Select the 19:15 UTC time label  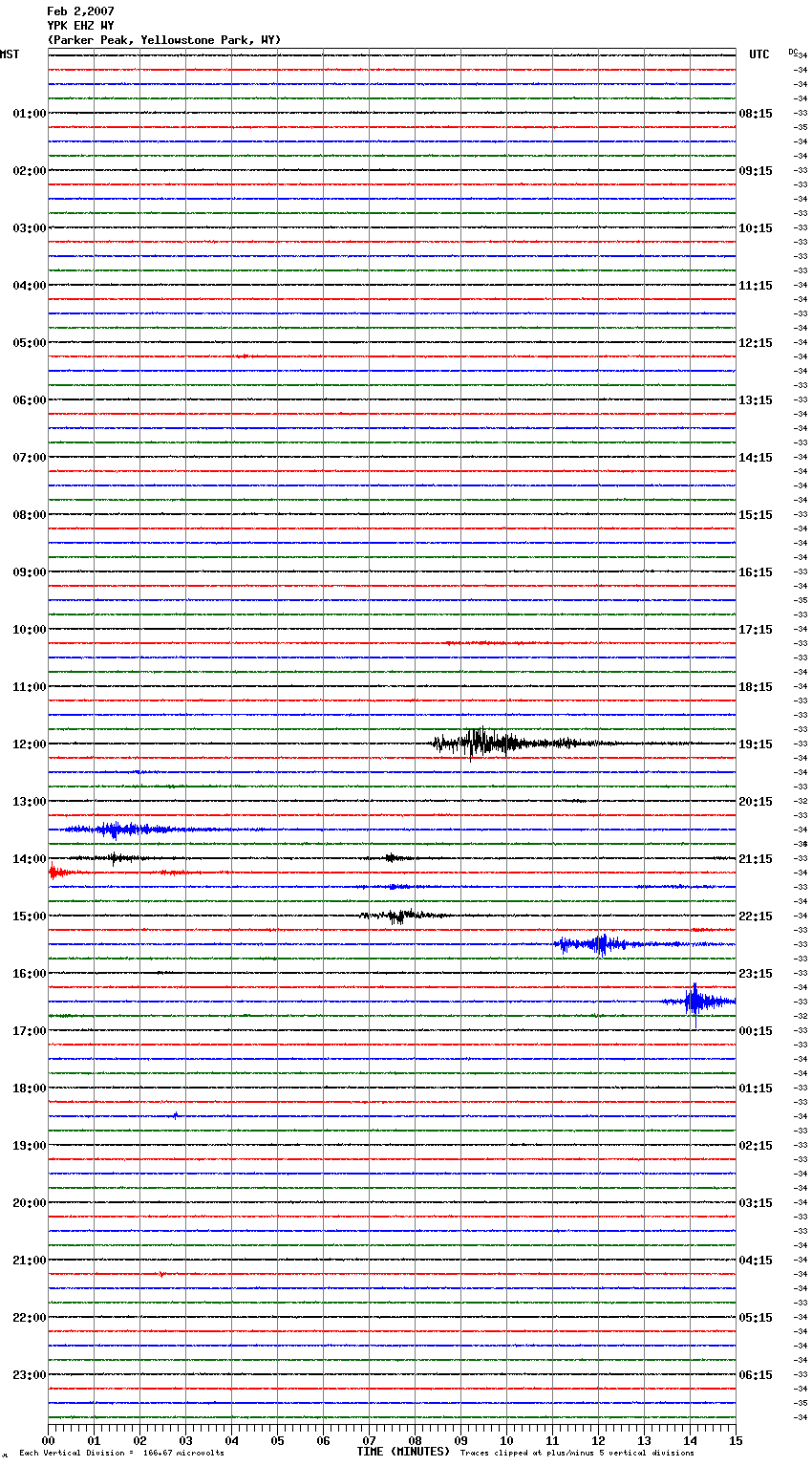point(756,744)
